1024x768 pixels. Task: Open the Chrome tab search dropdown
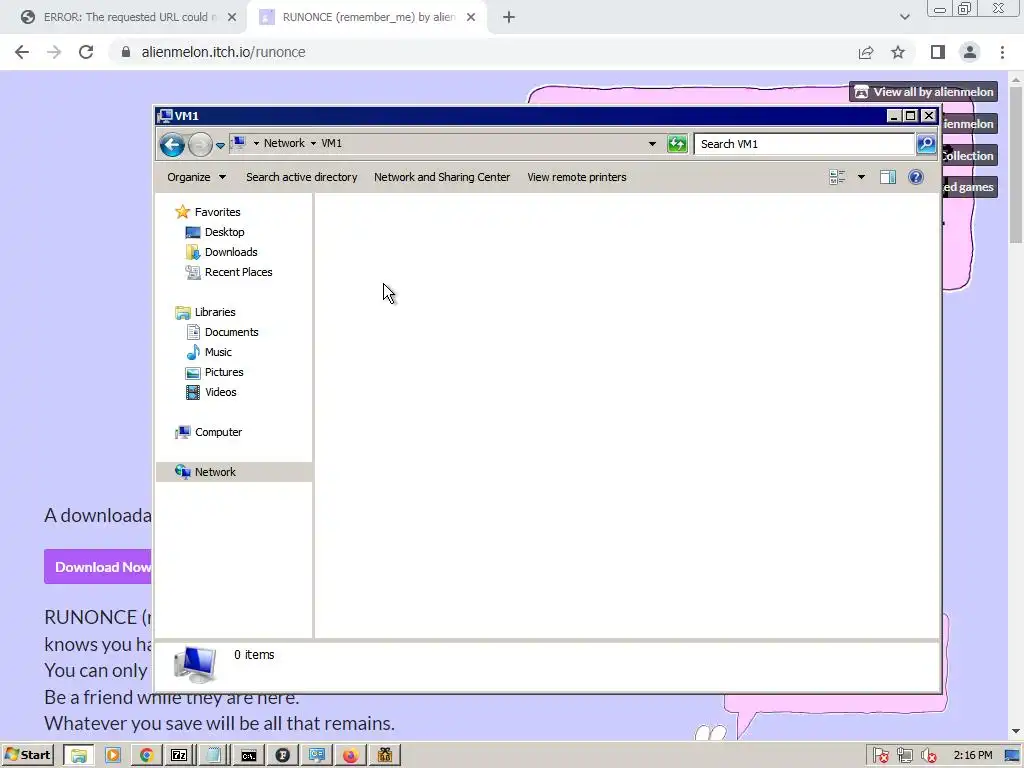click(x=904, y=18)
